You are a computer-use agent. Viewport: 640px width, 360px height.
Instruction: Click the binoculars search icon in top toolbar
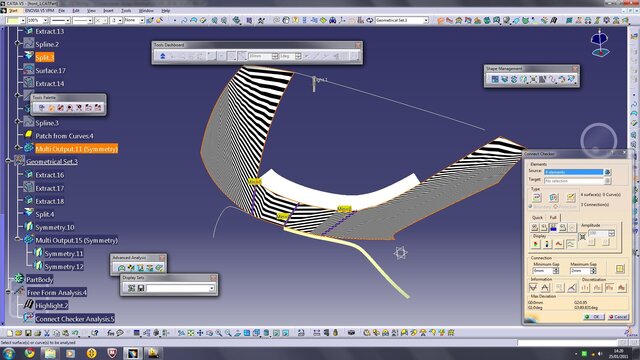(333, 20)
